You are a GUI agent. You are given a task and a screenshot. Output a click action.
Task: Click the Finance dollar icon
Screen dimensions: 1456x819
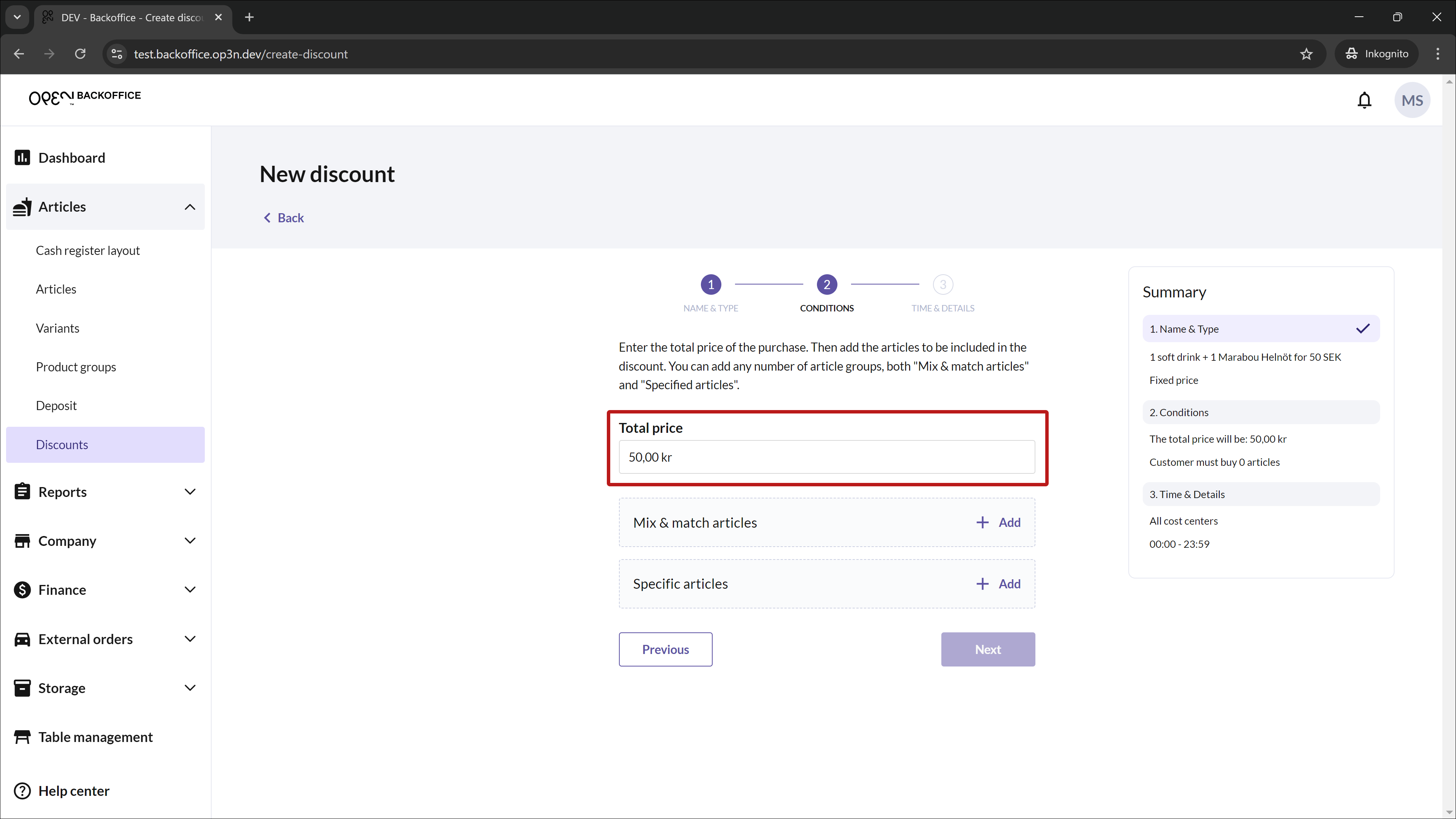[22, 590]
